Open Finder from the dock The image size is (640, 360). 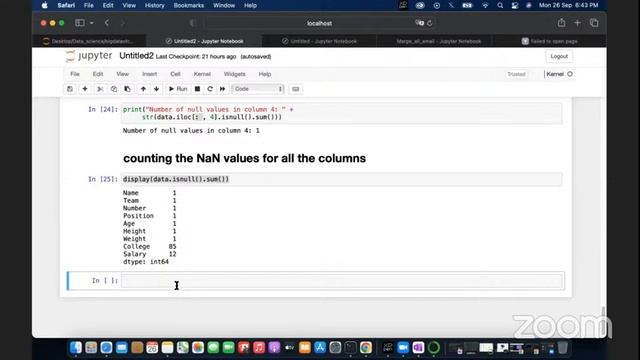pyautogui.click(x=76, y=347)
